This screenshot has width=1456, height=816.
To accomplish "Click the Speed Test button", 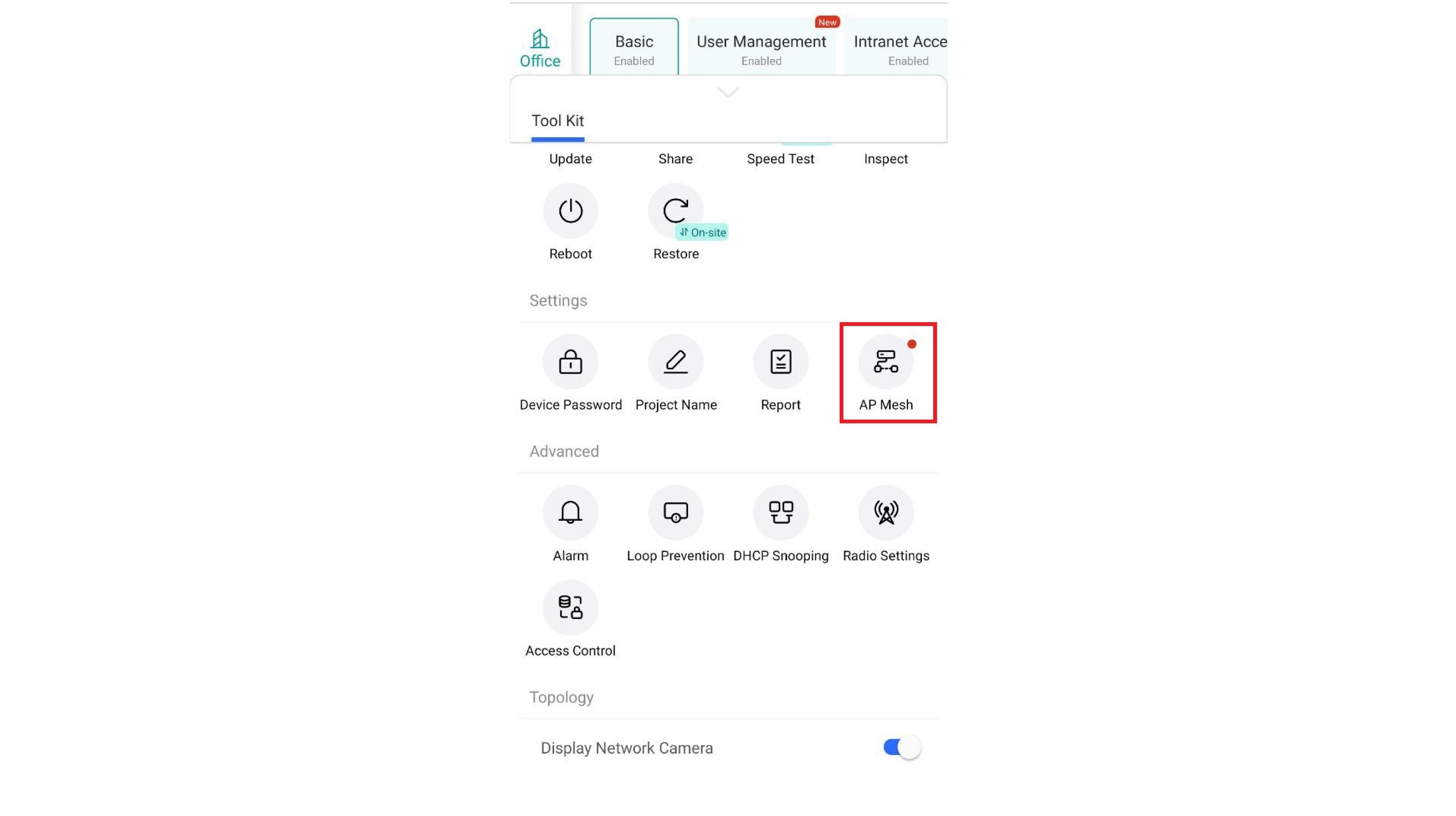I will coord(780,158).
